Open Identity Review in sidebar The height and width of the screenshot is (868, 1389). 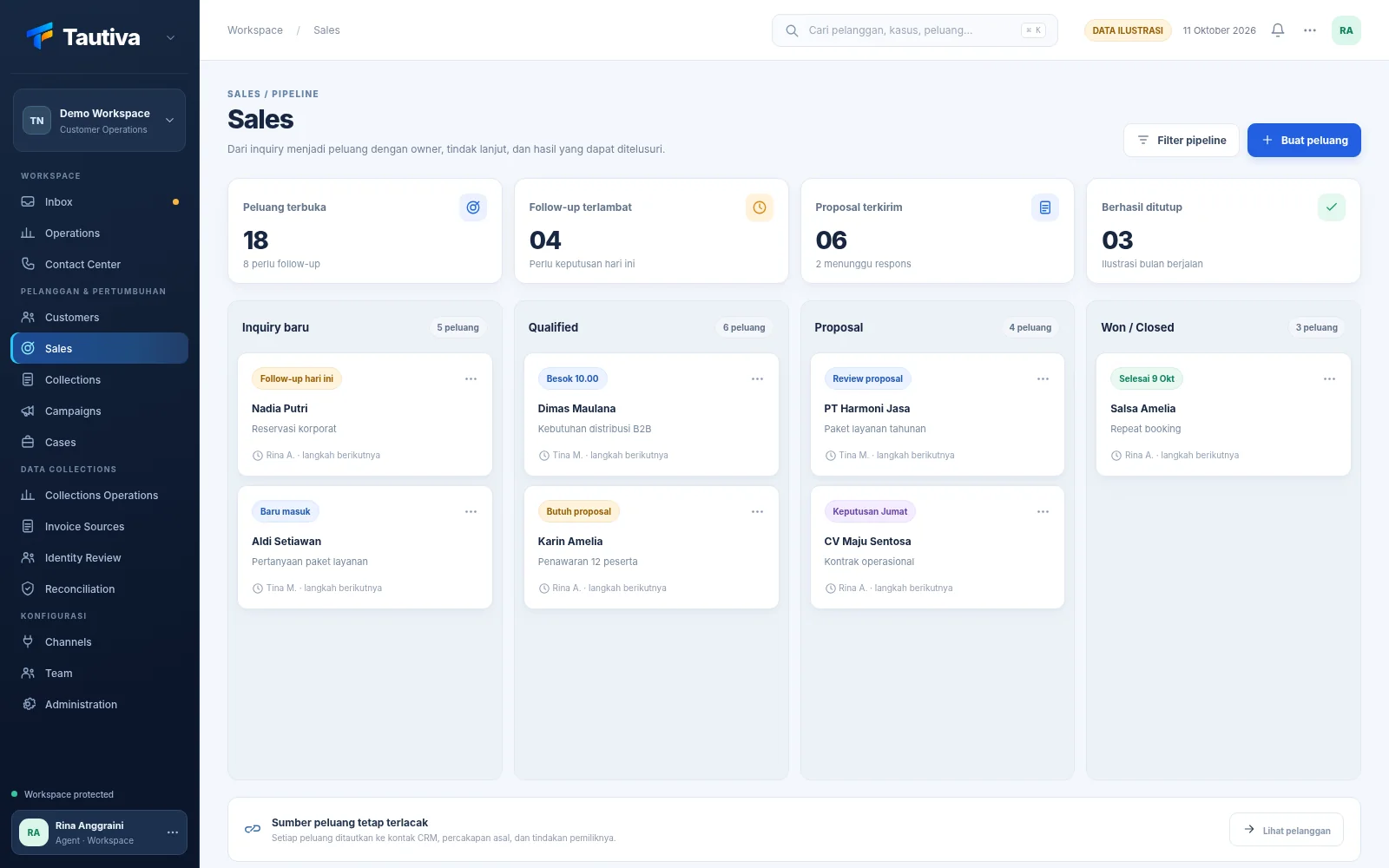tap(99, 558)
